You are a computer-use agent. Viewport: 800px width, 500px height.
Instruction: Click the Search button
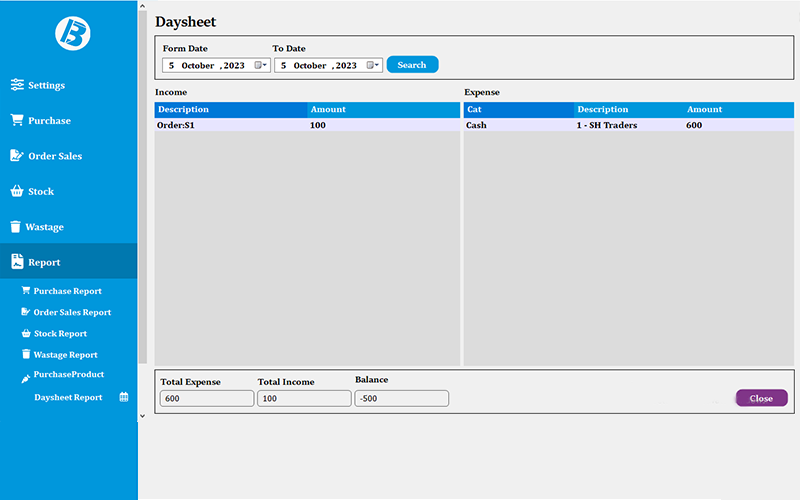412,65
